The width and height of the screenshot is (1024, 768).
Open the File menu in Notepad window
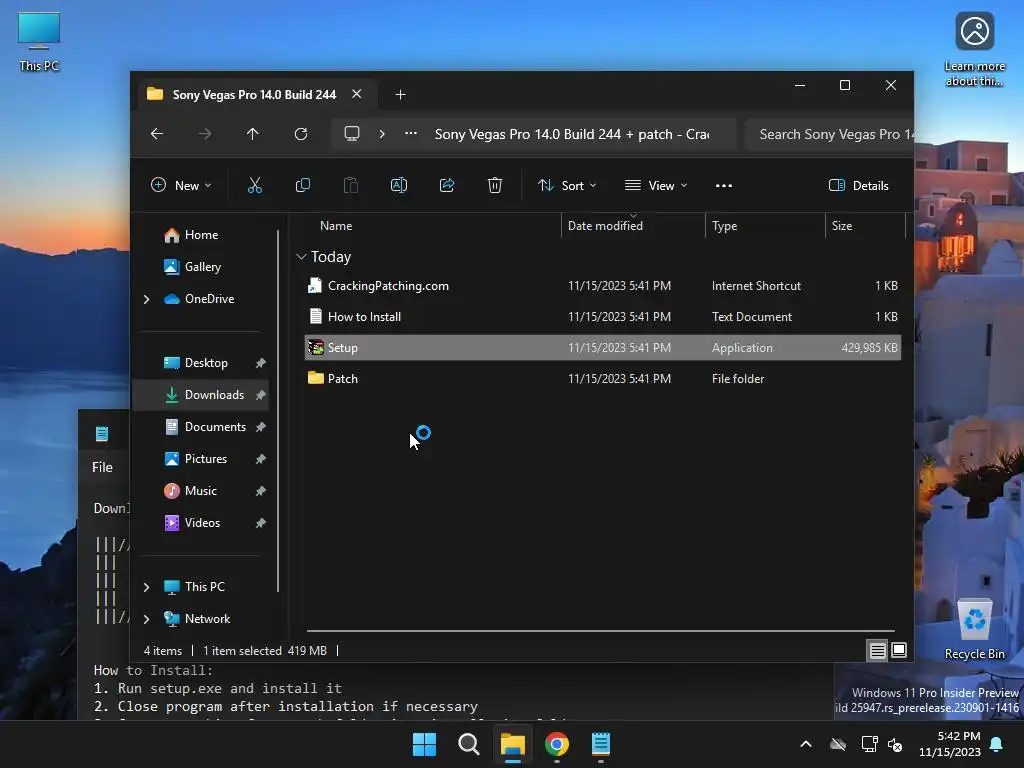pos(103,467)
